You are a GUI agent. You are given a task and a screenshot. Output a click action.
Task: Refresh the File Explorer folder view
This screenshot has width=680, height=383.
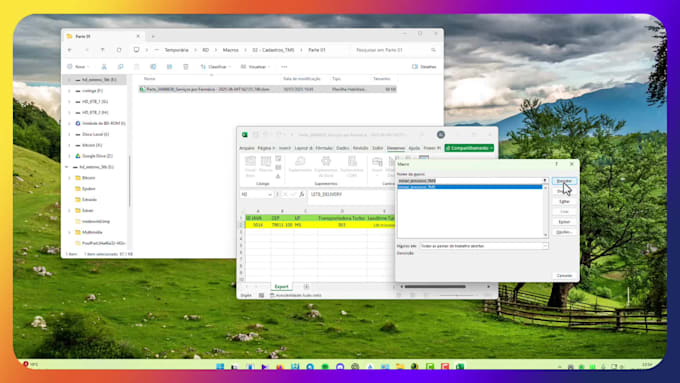119,50
